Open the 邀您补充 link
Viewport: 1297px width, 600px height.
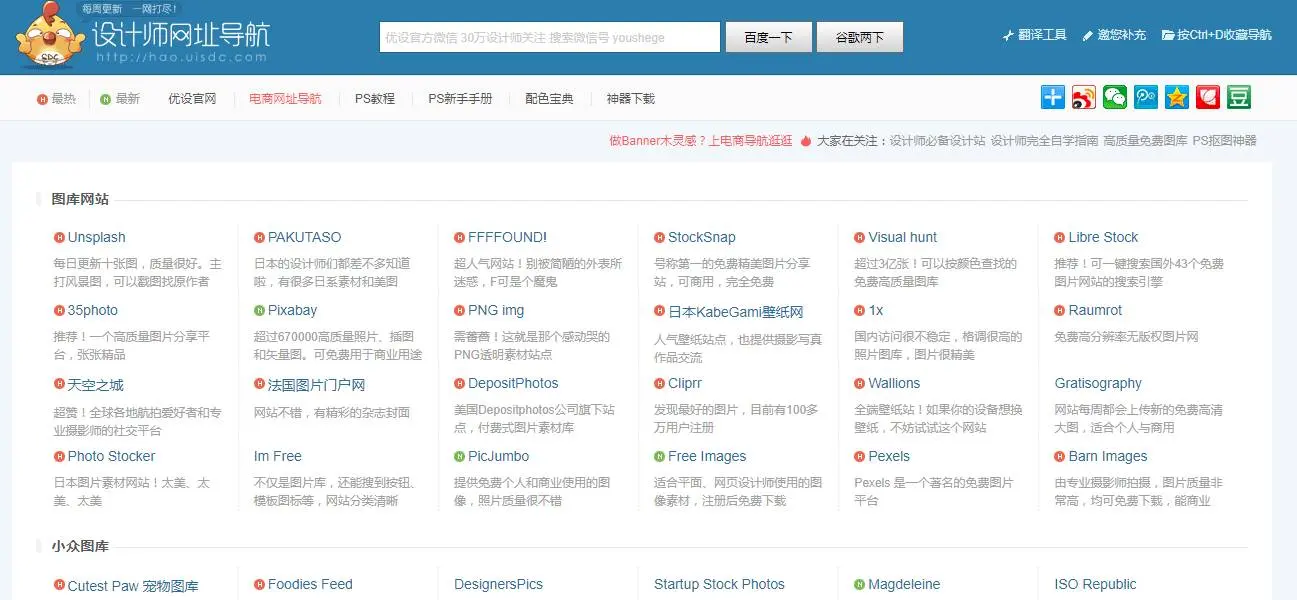pyautogui.click(x=1122, y=35)
